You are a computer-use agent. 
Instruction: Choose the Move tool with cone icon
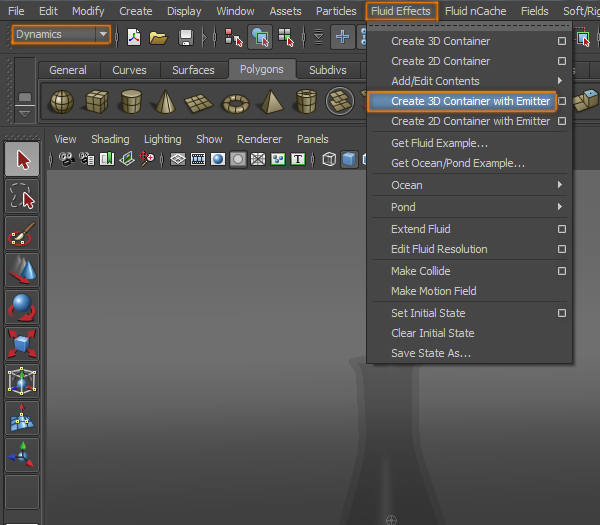(23, 270)
